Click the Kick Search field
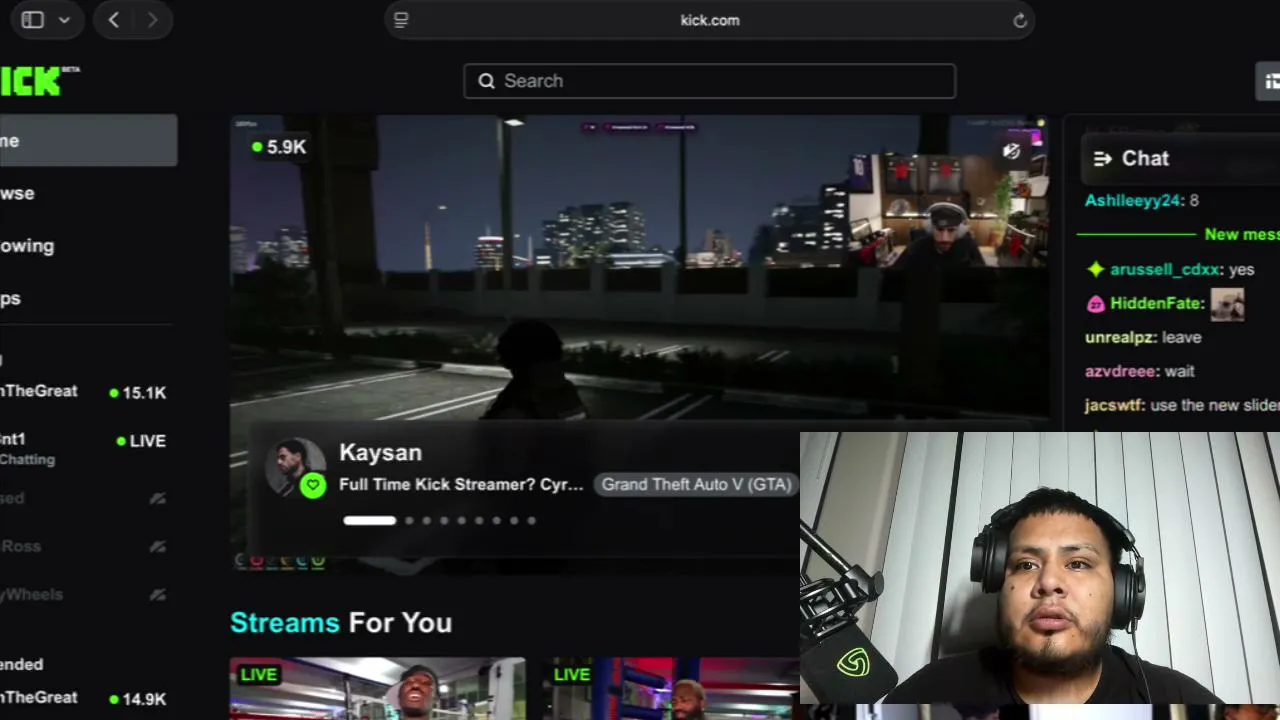Image resolution: width=1280 pixels, height=720 pixels. coord(709,81)
